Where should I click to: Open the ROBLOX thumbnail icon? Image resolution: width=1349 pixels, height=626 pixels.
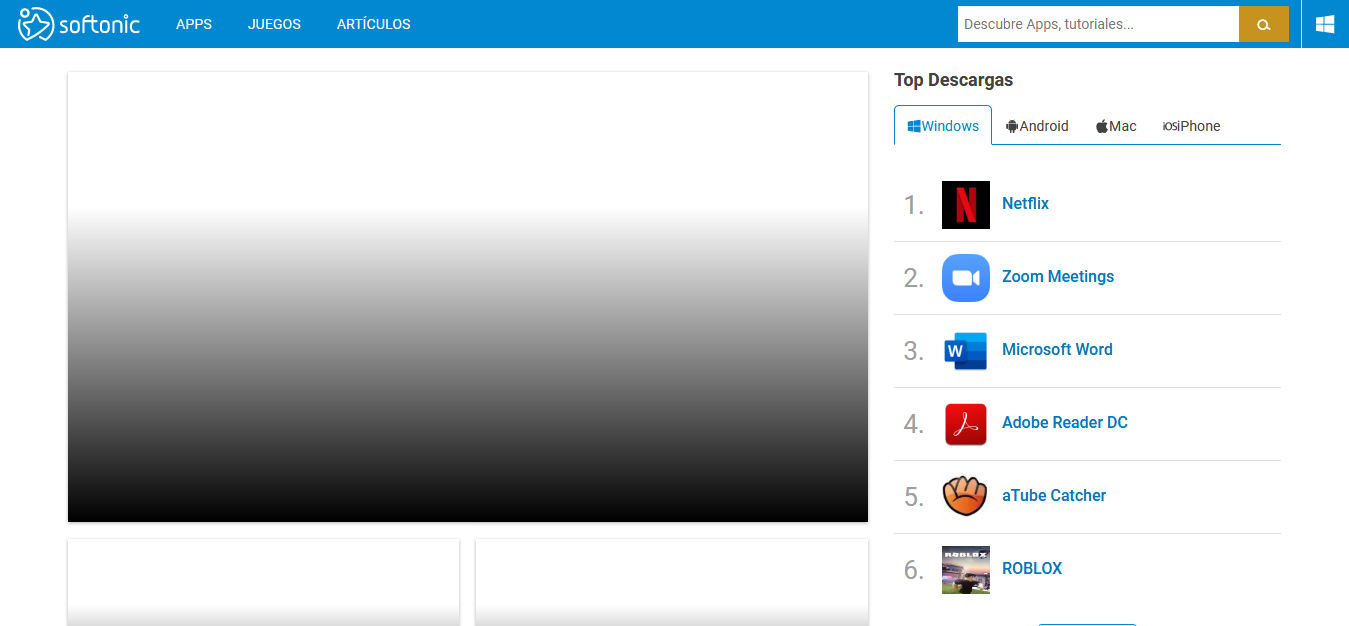966,570
